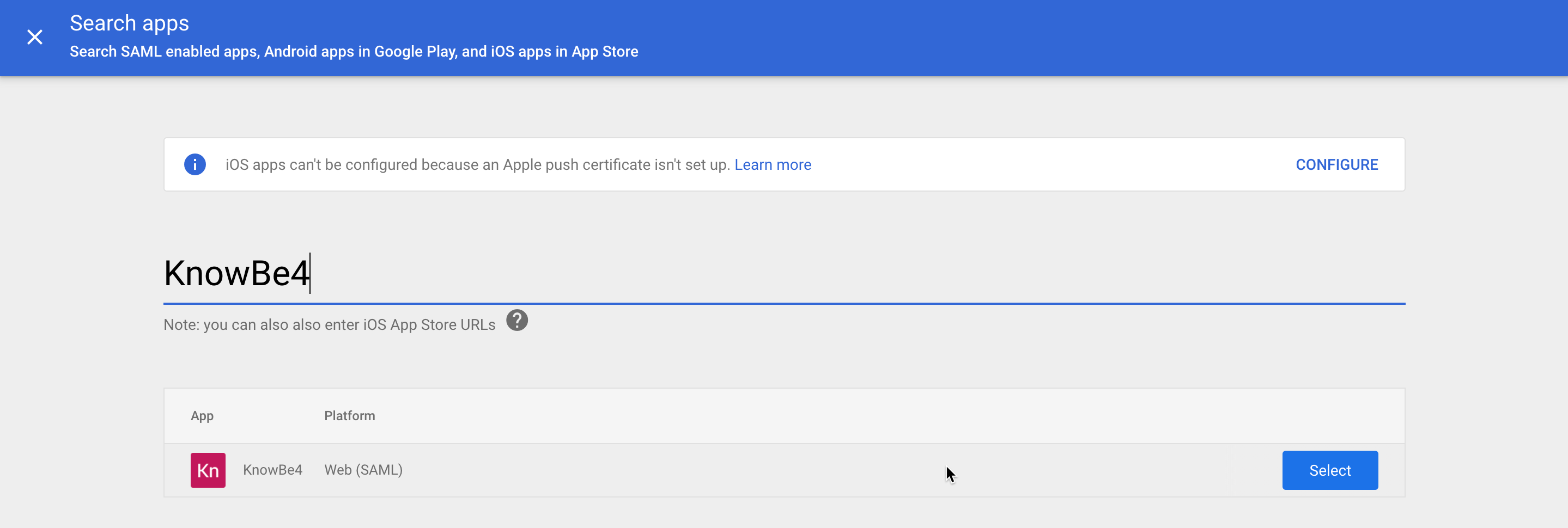This screenshot has width=1568, height=528.
Task: Click the Web (SAML) platform cell
Action: point(363,470)
